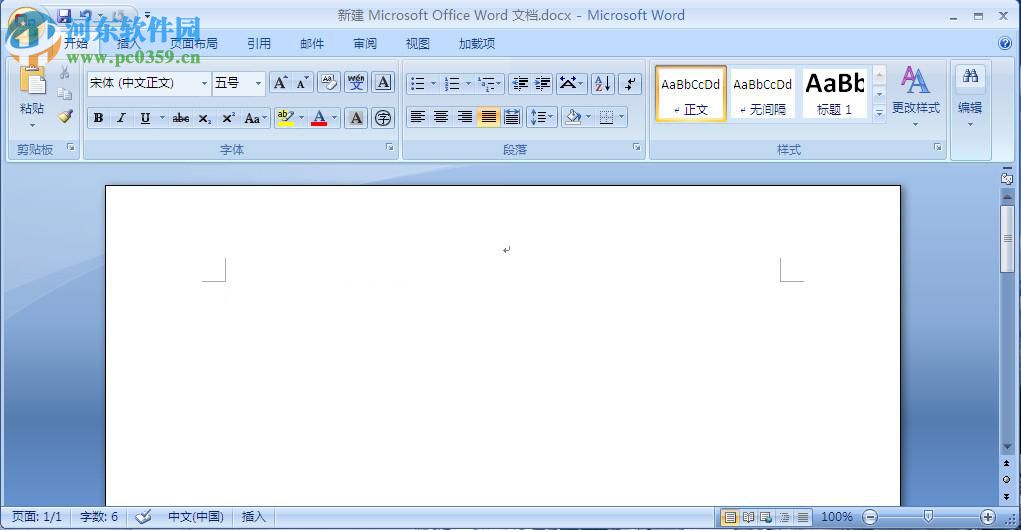Show or hide paragraph marks
Image resolution: width=1021 pixels, height=530 pixels.
[x=630, y=83]
